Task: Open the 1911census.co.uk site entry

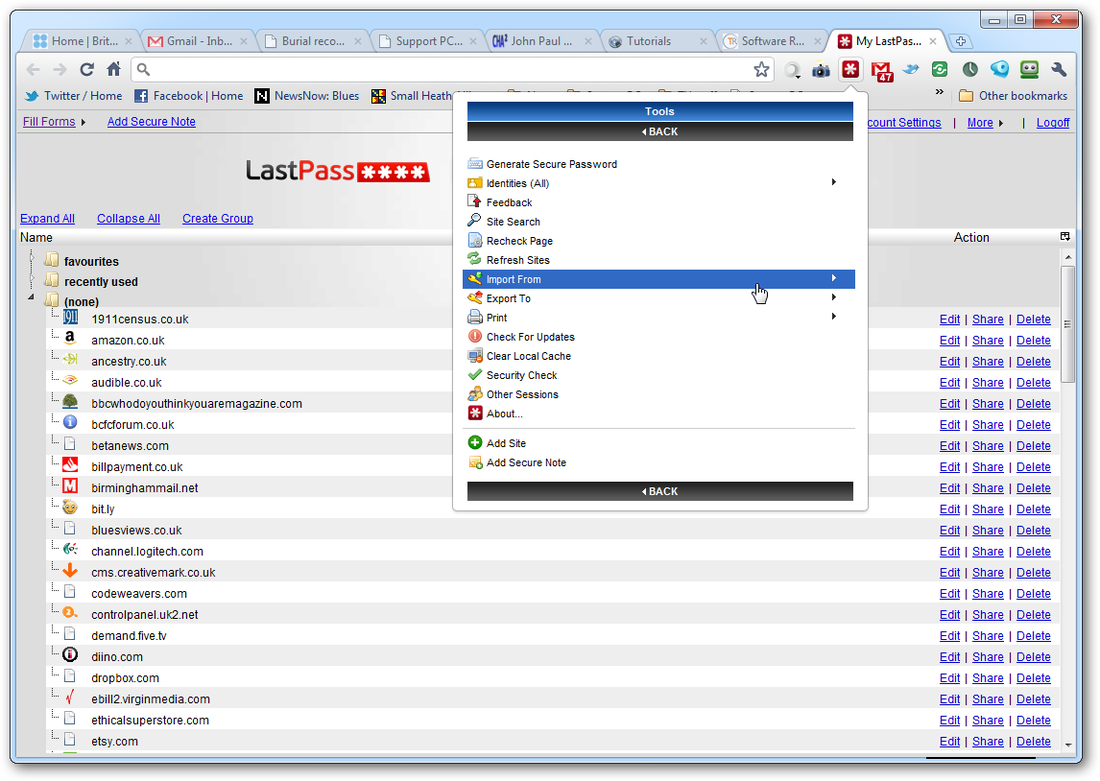Action: tap(140, 319)
